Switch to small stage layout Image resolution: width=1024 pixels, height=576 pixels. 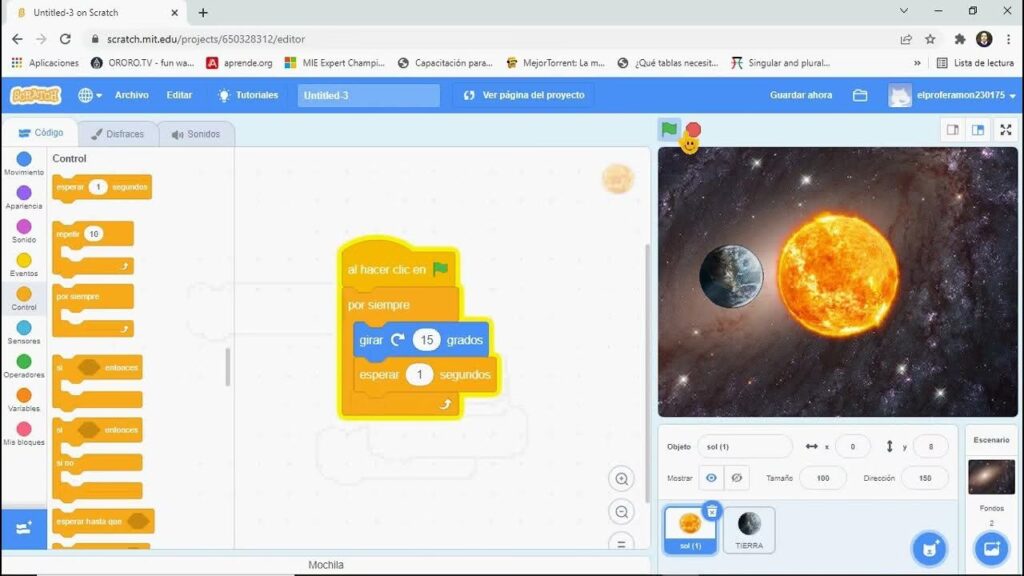tap(953, 130)
